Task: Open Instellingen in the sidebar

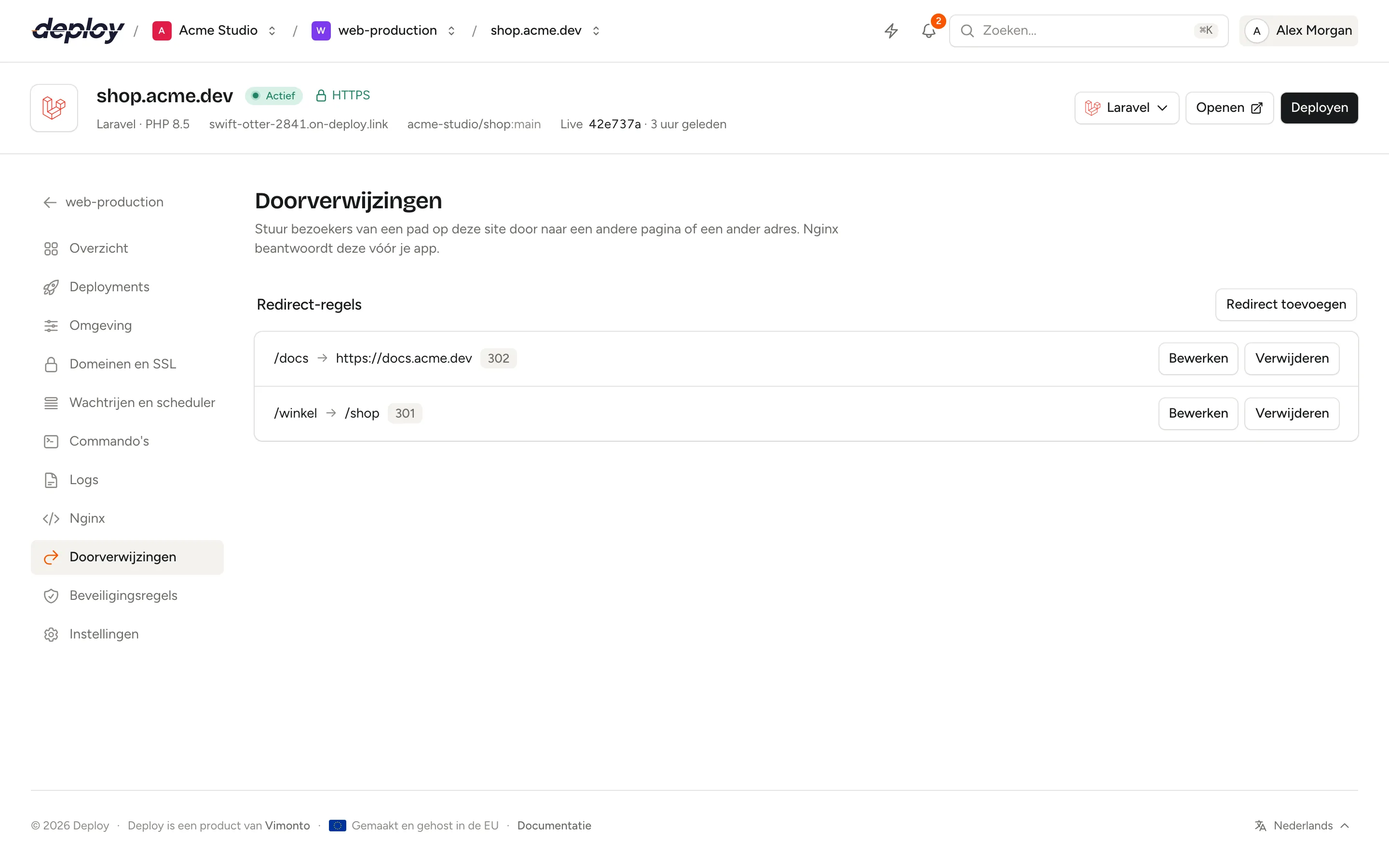Action: click(127, 634)
